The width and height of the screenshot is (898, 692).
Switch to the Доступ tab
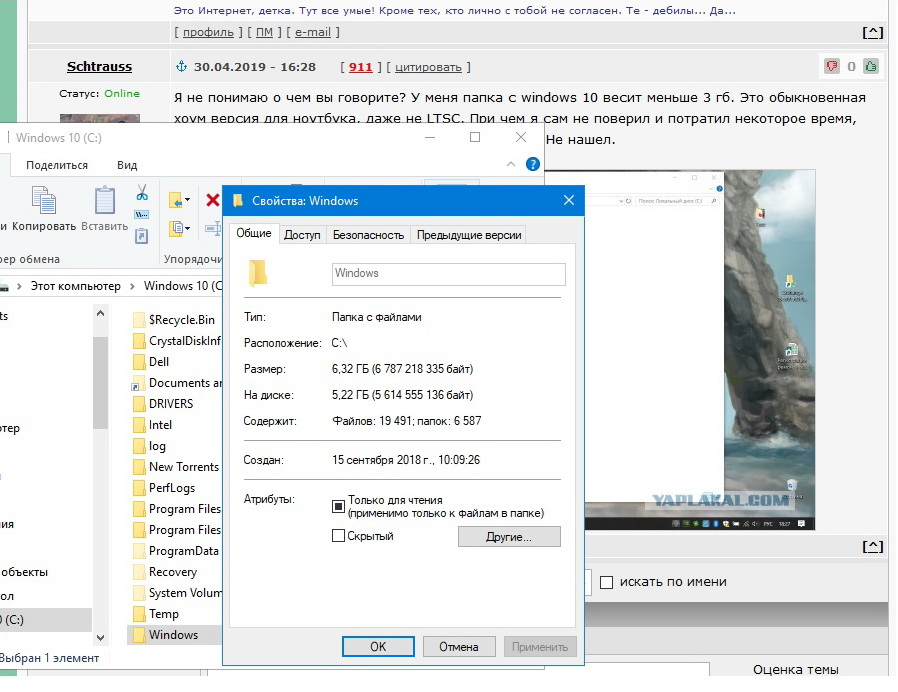coord(302,235)
